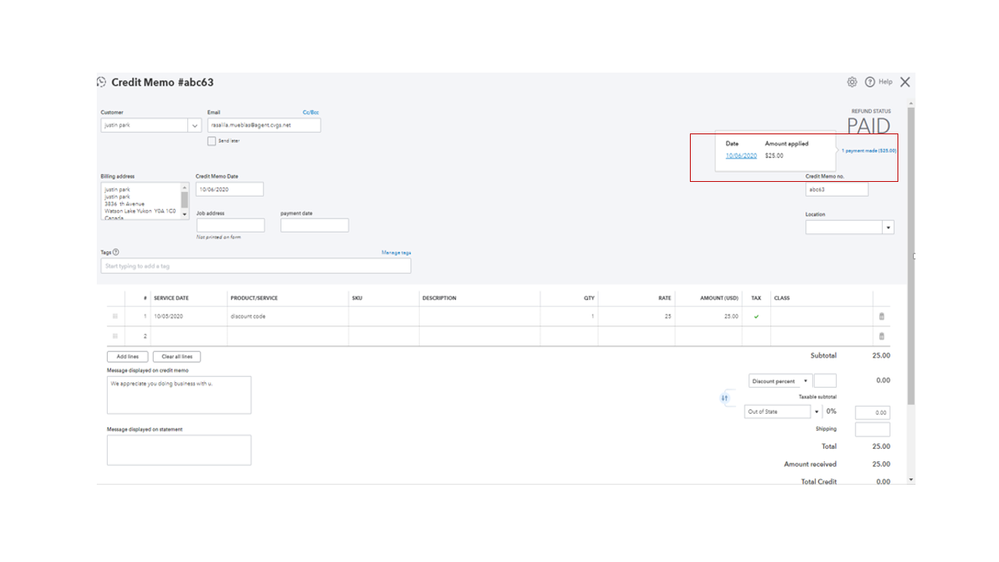This screenshot has width=999, height=562.
Task: Click the Credit Memo Date field
Action: click(229, 189)
